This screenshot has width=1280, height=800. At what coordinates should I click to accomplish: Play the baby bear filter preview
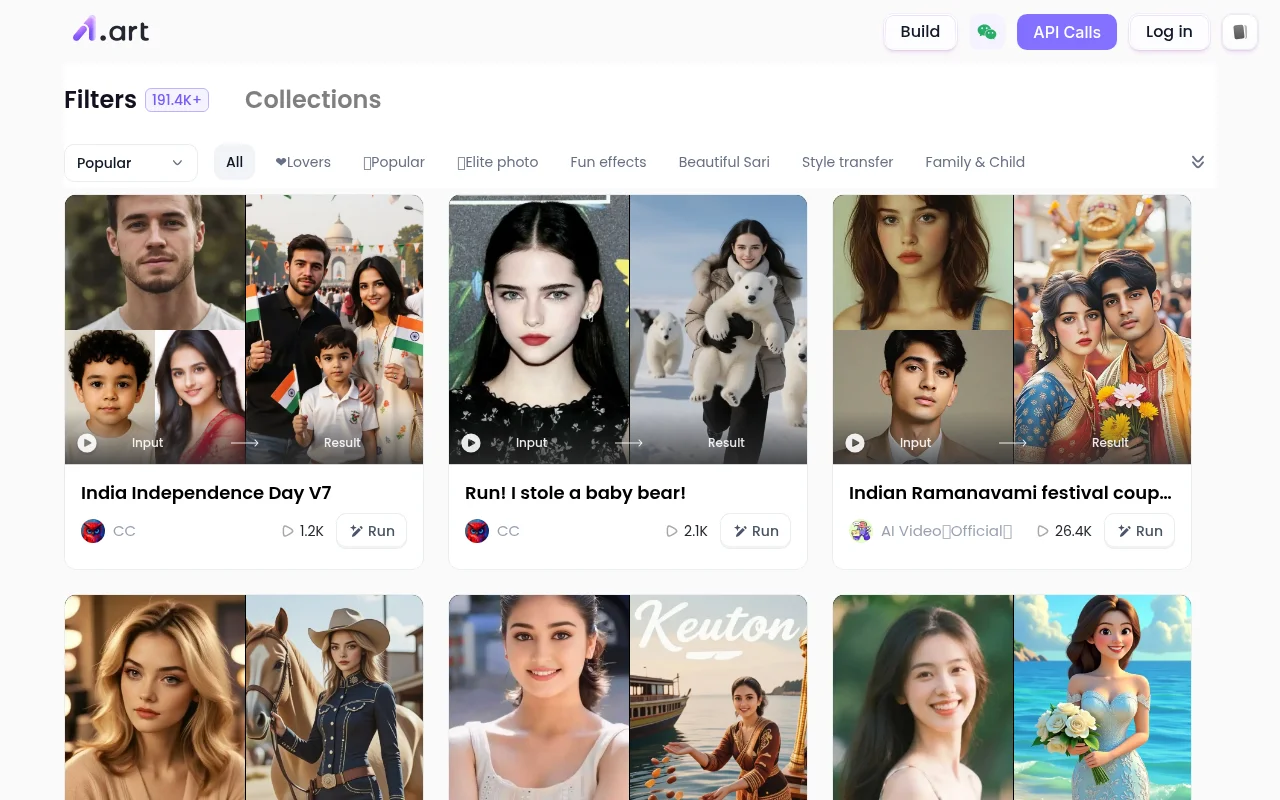(471, 443)
